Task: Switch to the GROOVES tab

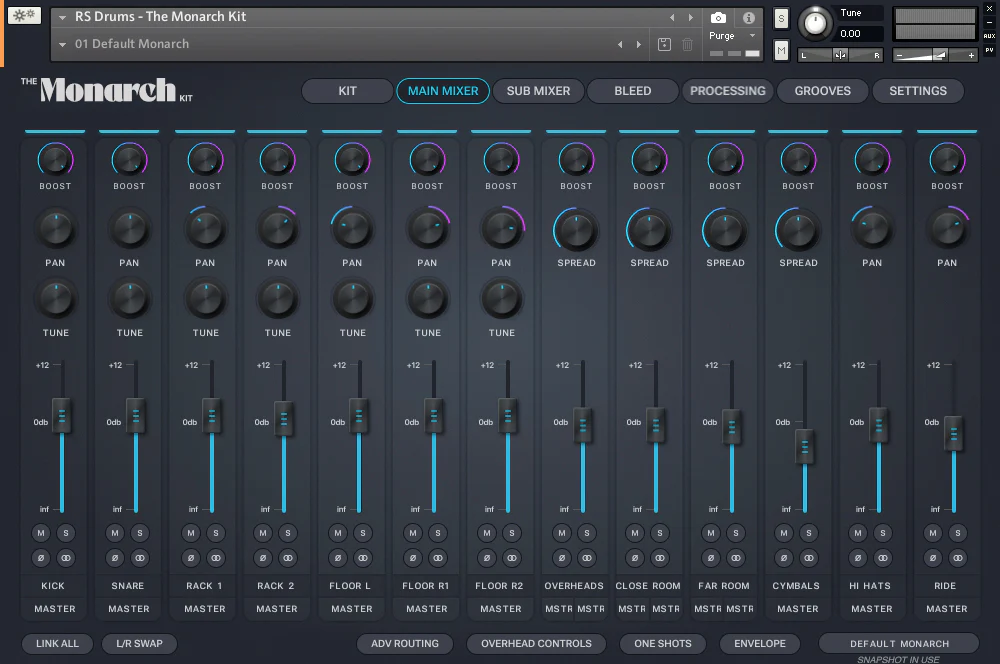Action: [x=823, y=91]
